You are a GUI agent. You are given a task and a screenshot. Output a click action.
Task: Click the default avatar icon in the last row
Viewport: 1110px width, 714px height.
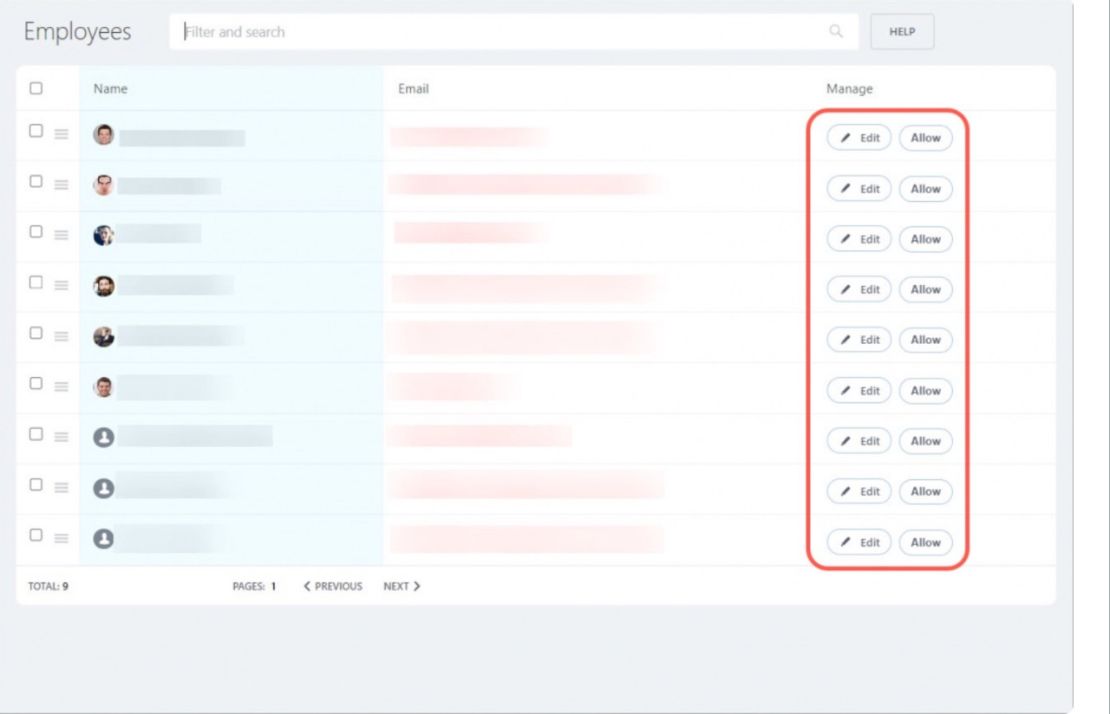coord(103,539)
